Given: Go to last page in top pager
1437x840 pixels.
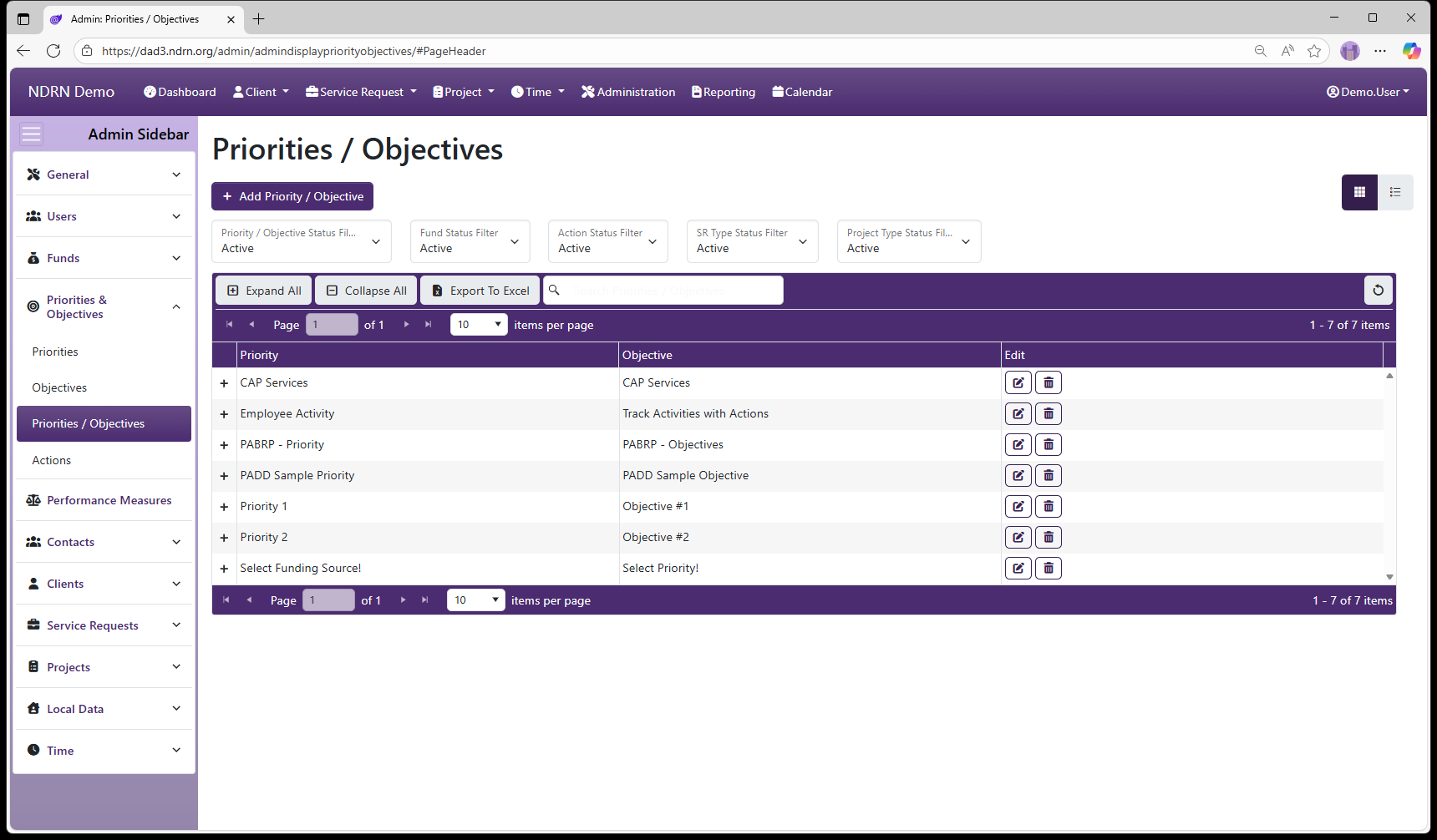Looking at the screenshot, I should (x=428, y=325).
